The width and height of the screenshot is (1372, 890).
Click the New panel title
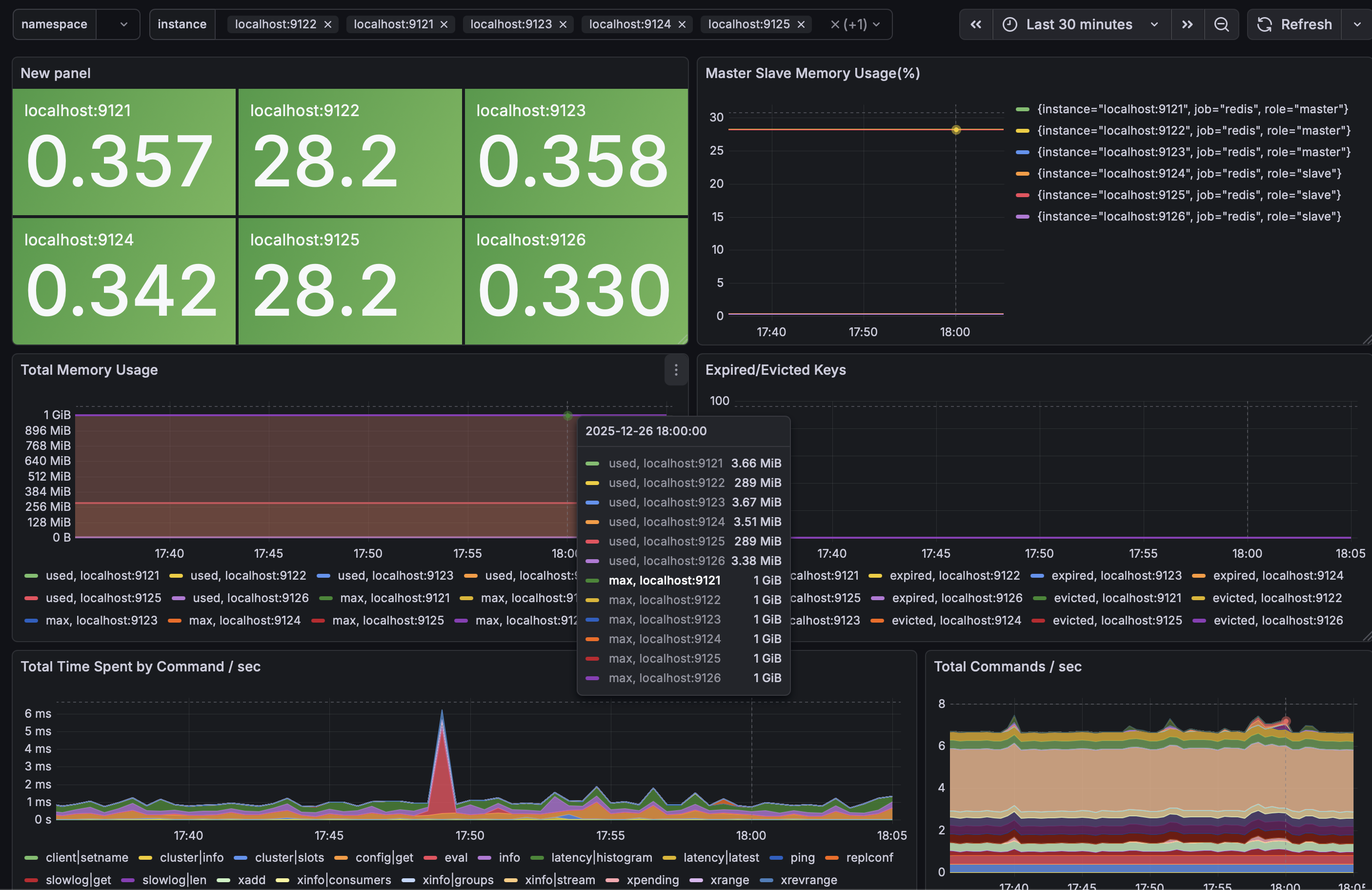coord(55,73)
